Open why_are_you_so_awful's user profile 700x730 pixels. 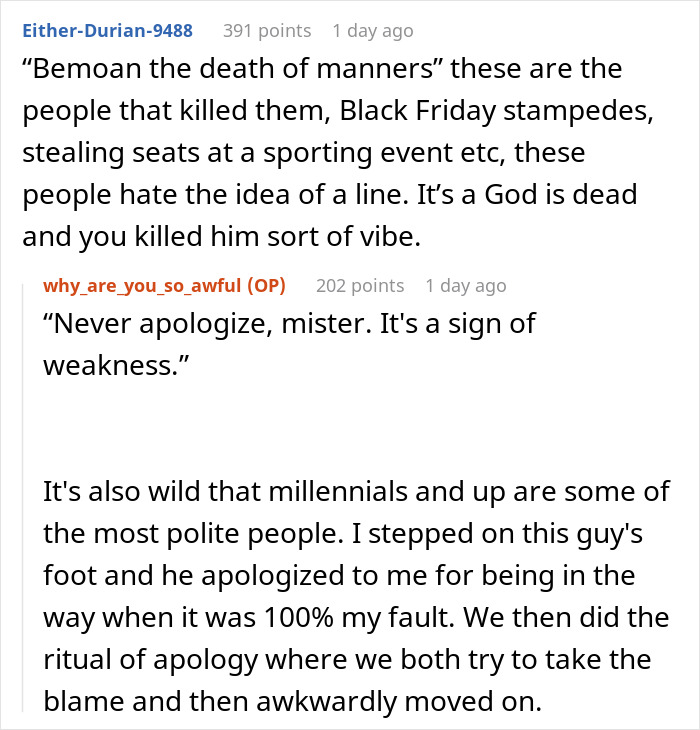coord(142,286)
